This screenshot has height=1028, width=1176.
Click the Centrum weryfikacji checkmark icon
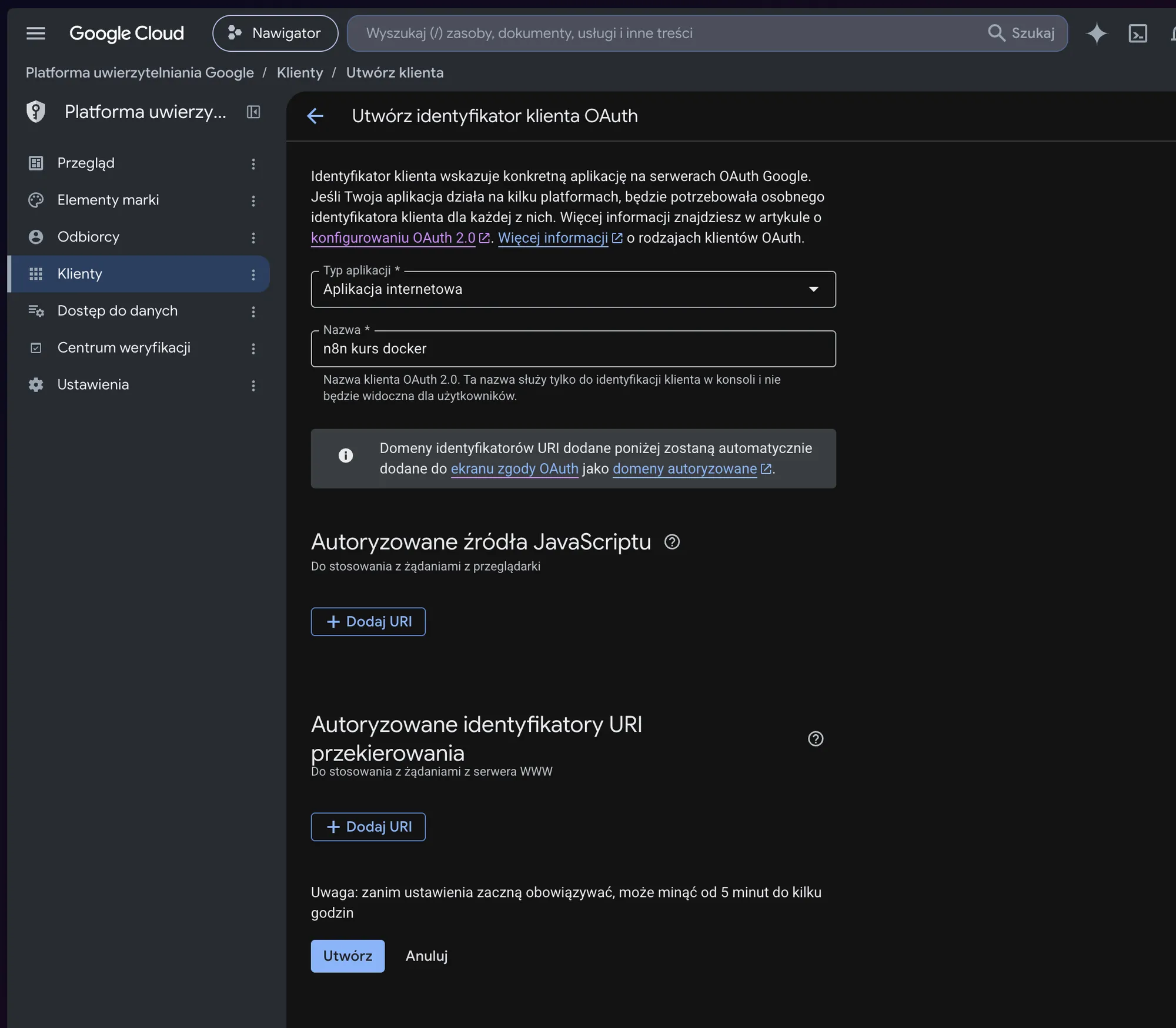pyautogui.click(x=36, y=348)
